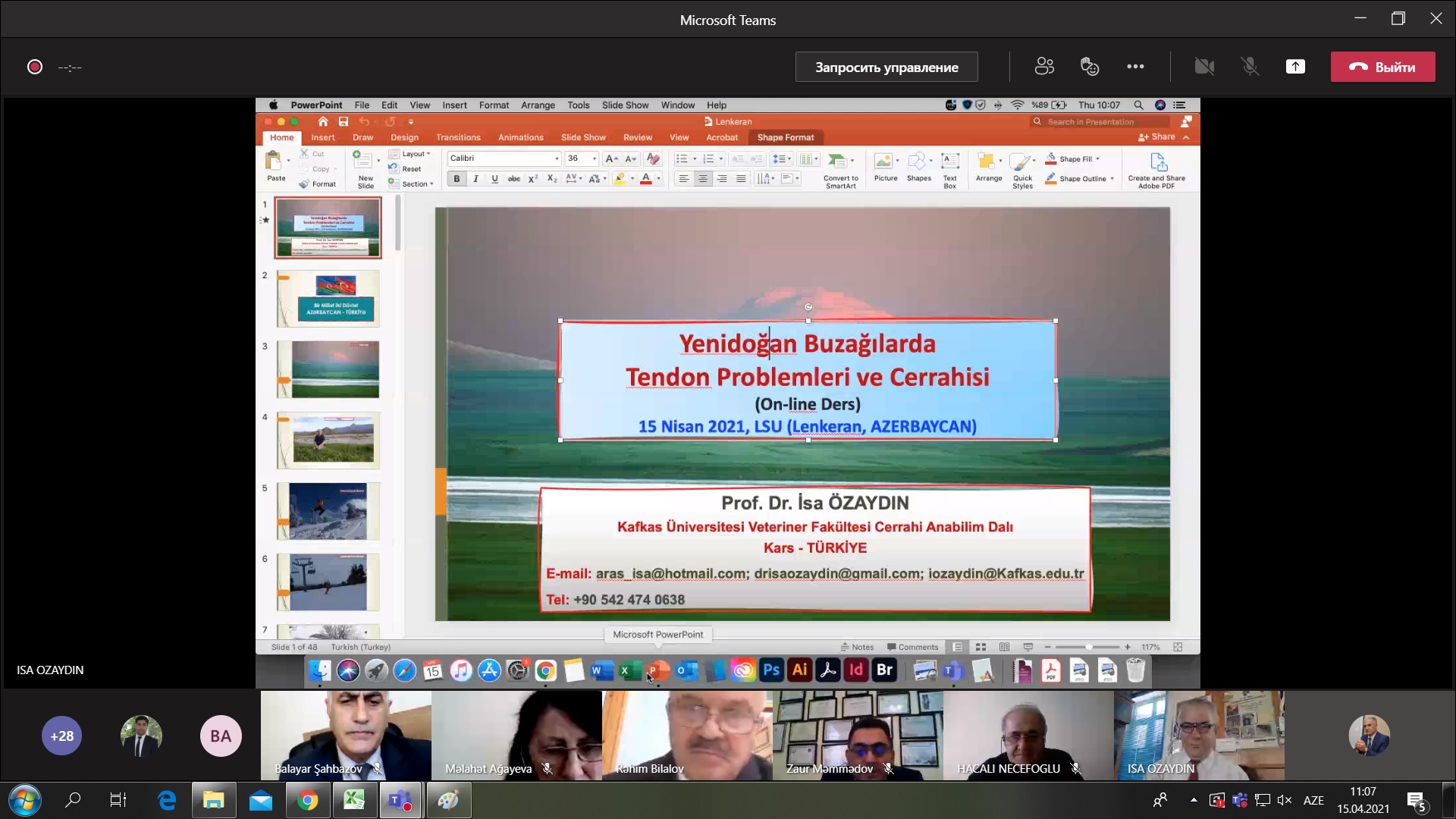Open the +28 participants overflow
1456x819 pixels.
(61, 736)
